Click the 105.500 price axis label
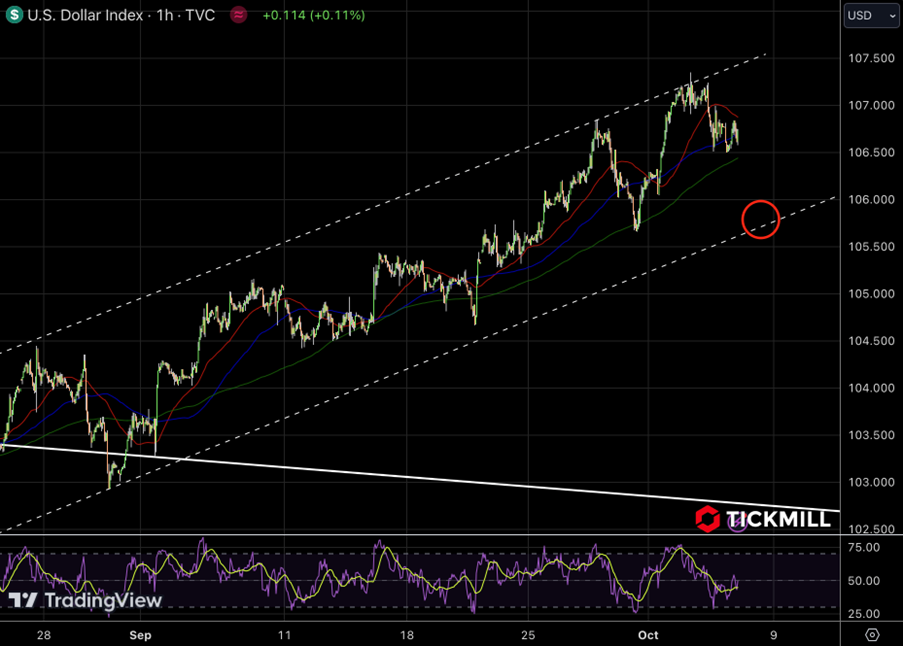This screenshot has height=646, width=903. click(871, 246)
